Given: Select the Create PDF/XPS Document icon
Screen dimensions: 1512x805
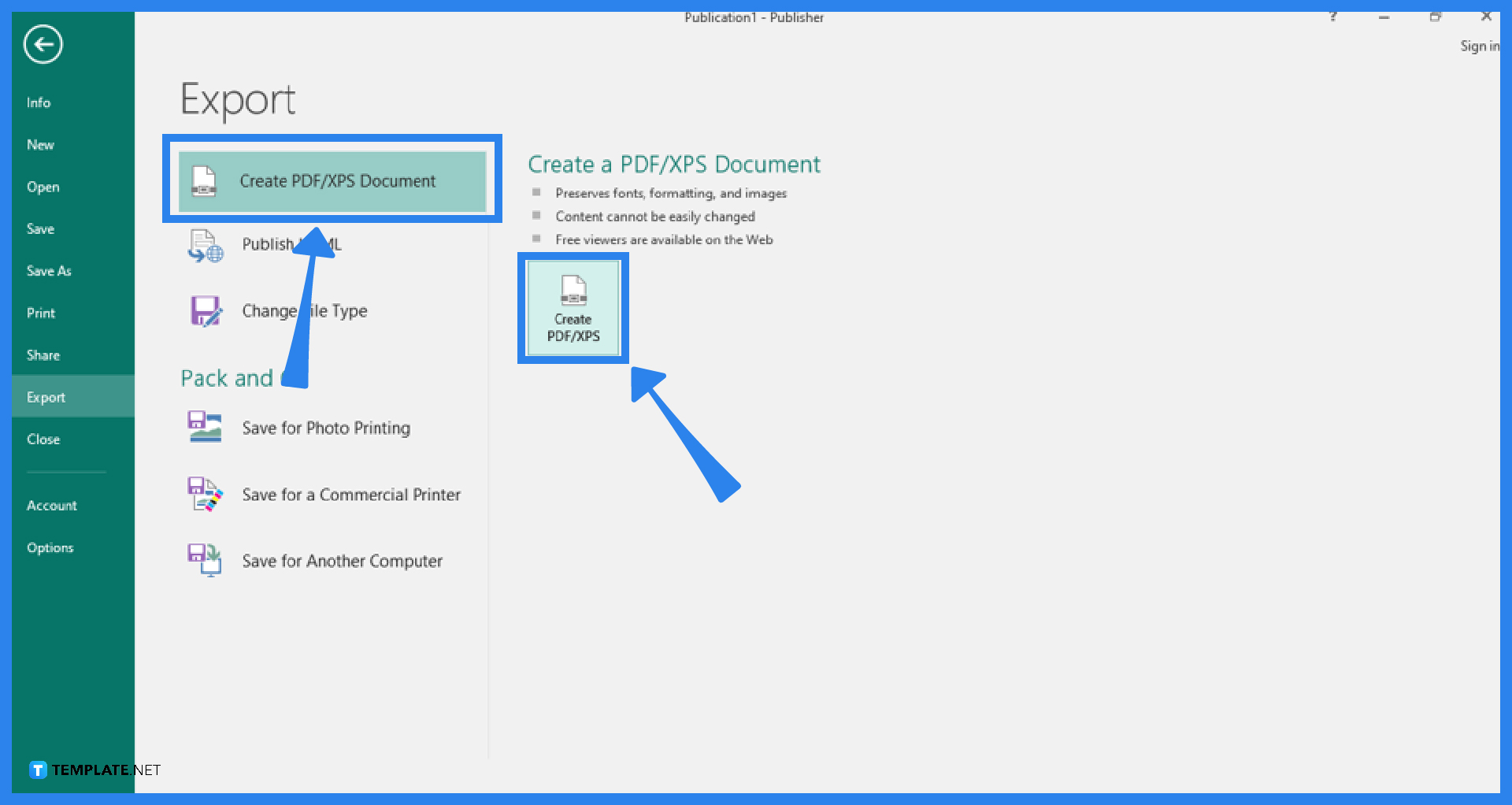Looking at the screenshot, I should [204, 180].
